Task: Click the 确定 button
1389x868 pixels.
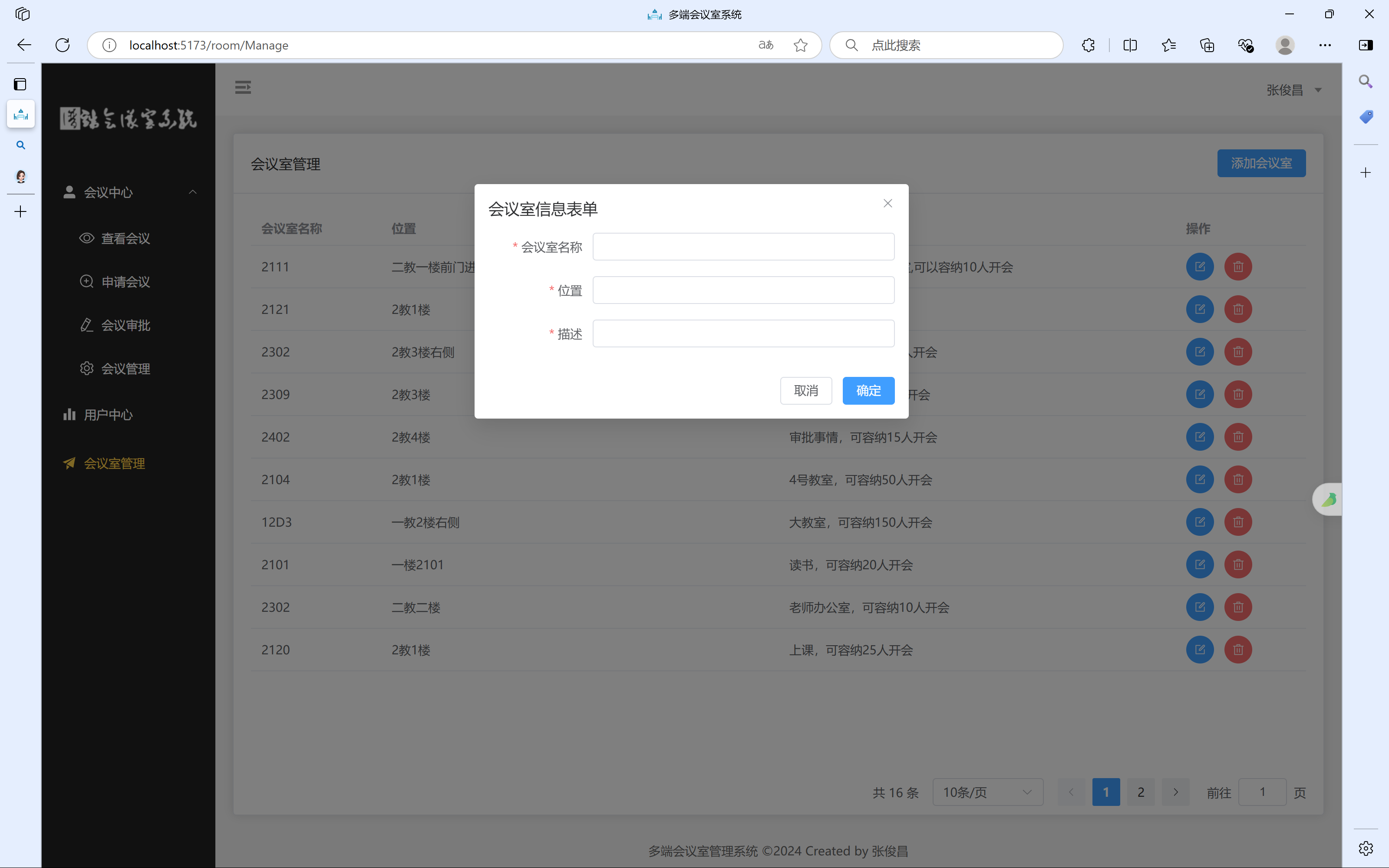Action: click(868, 391)
